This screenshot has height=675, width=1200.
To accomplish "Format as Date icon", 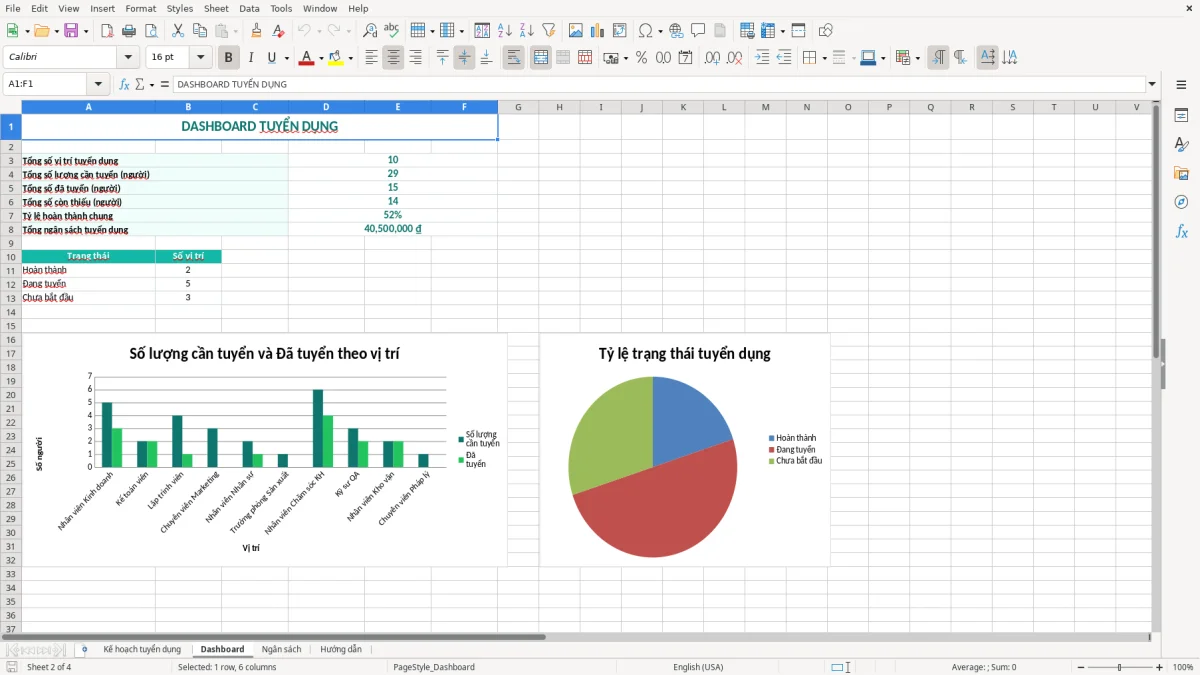I will (685, 58).
